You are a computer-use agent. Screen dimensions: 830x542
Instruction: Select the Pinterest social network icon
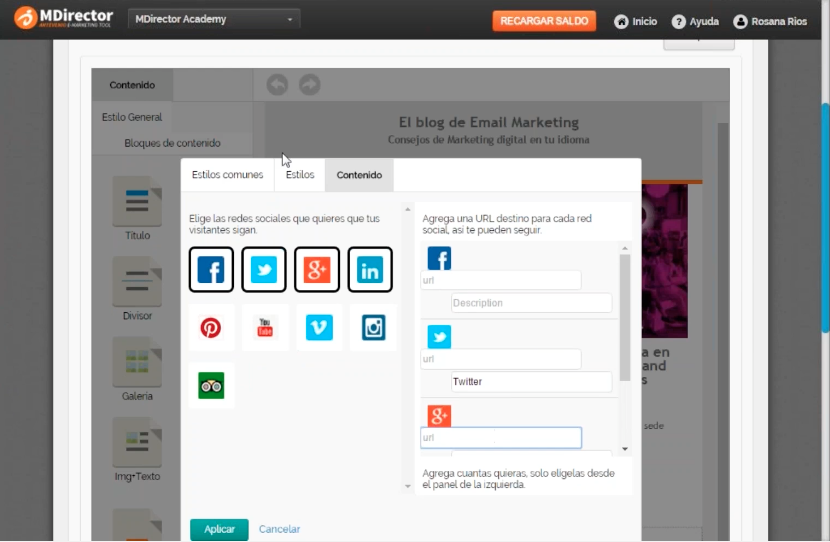[211, 328]
